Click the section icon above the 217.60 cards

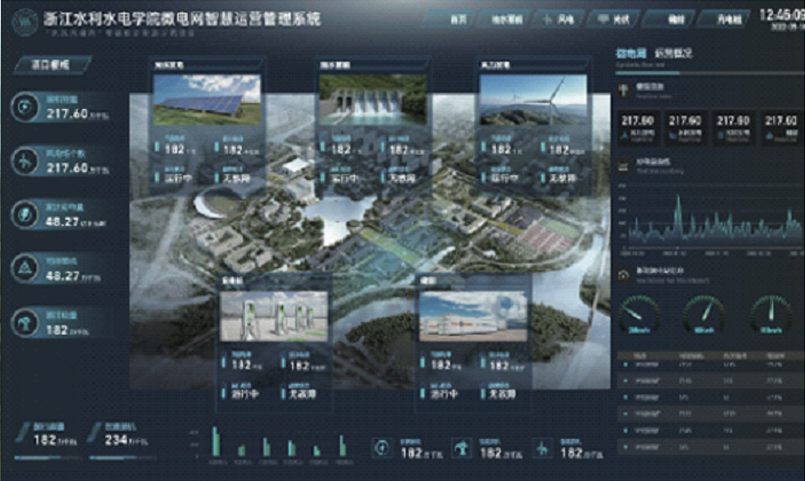(624, 90)
